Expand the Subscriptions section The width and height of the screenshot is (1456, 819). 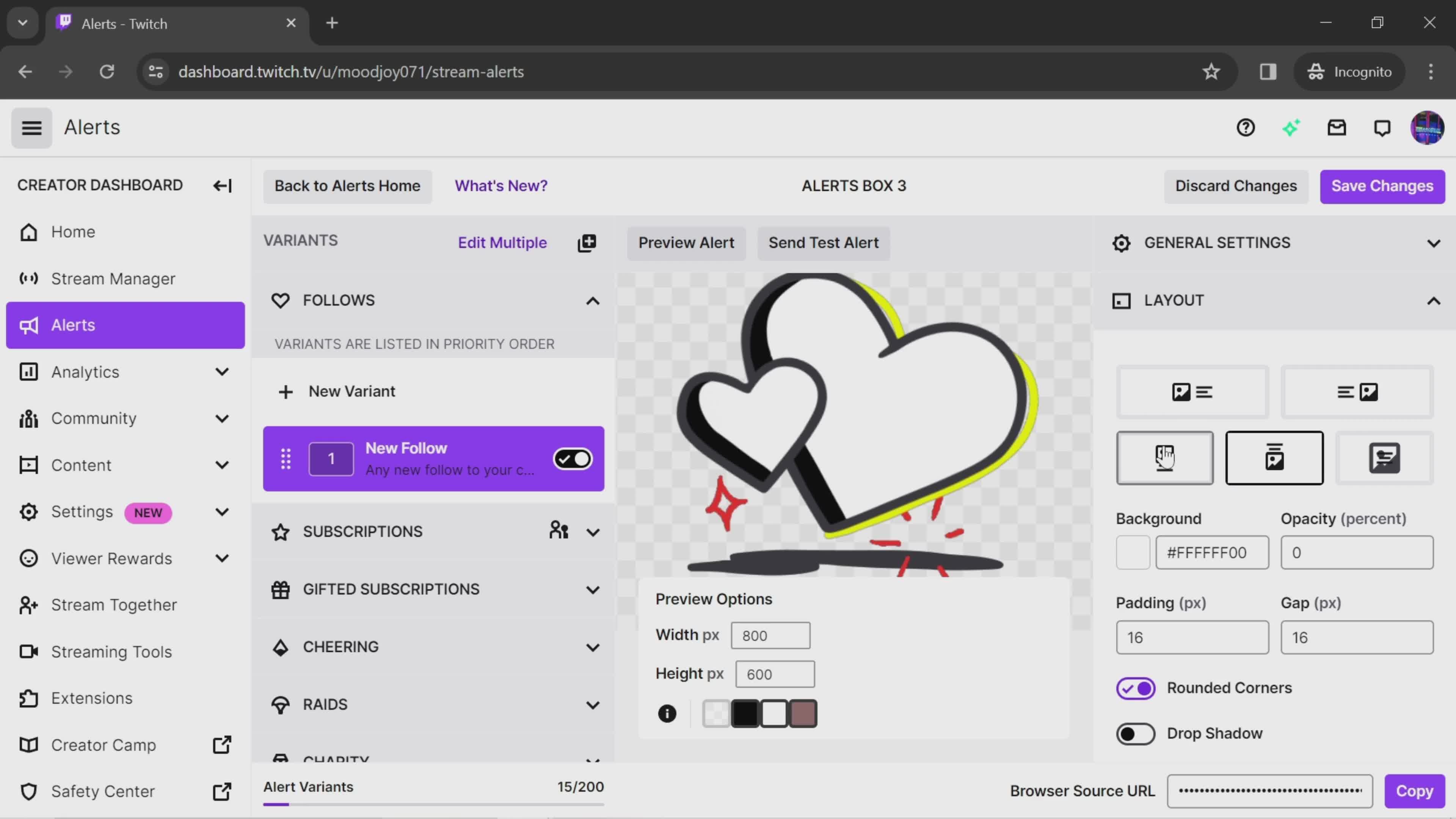[x=593, y=531]
